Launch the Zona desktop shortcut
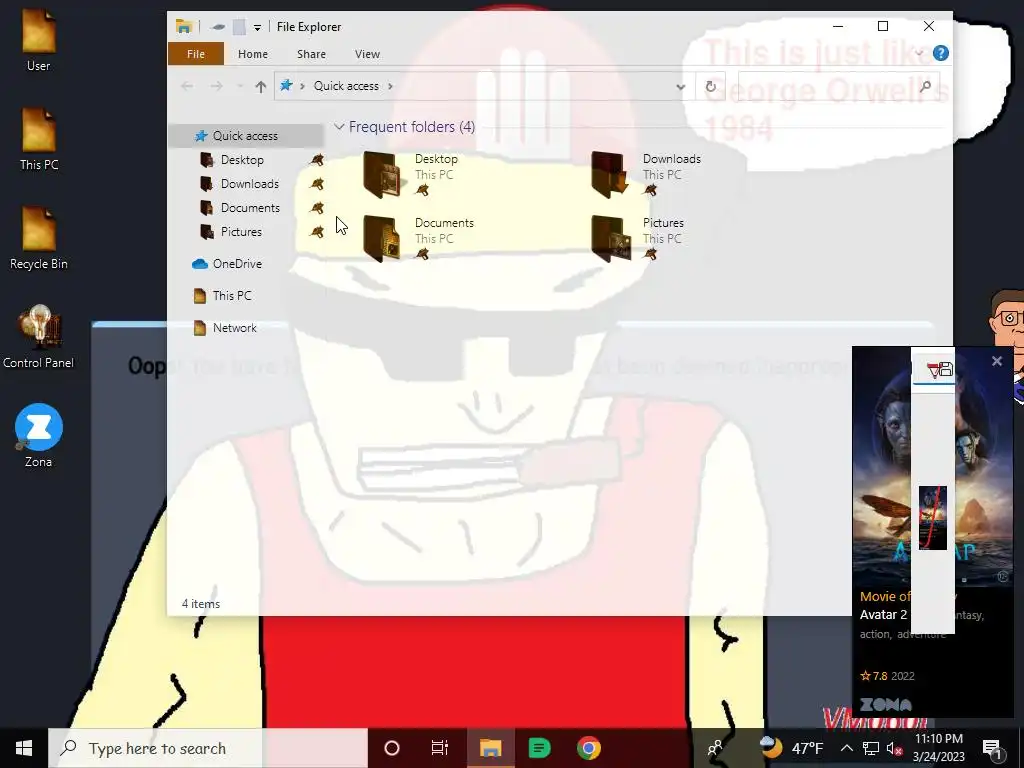Image resolution: width=1024 pixels, height=768 pixels. 39,436
